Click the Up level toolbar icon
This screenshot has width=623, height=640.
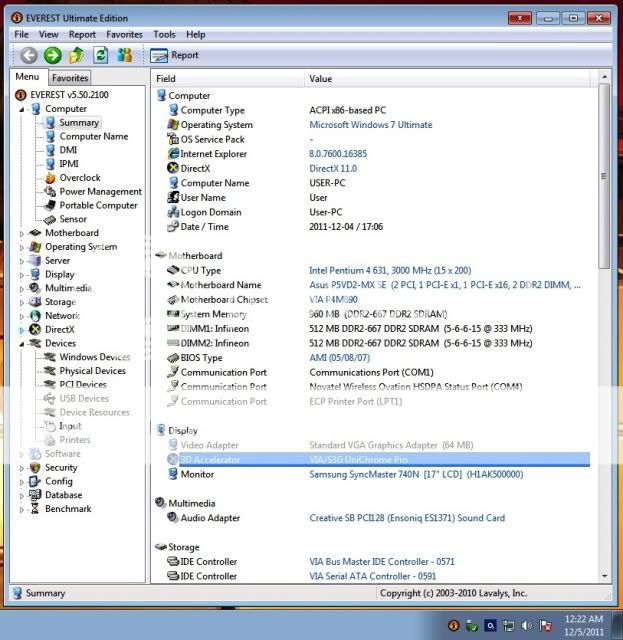[77, 55]
